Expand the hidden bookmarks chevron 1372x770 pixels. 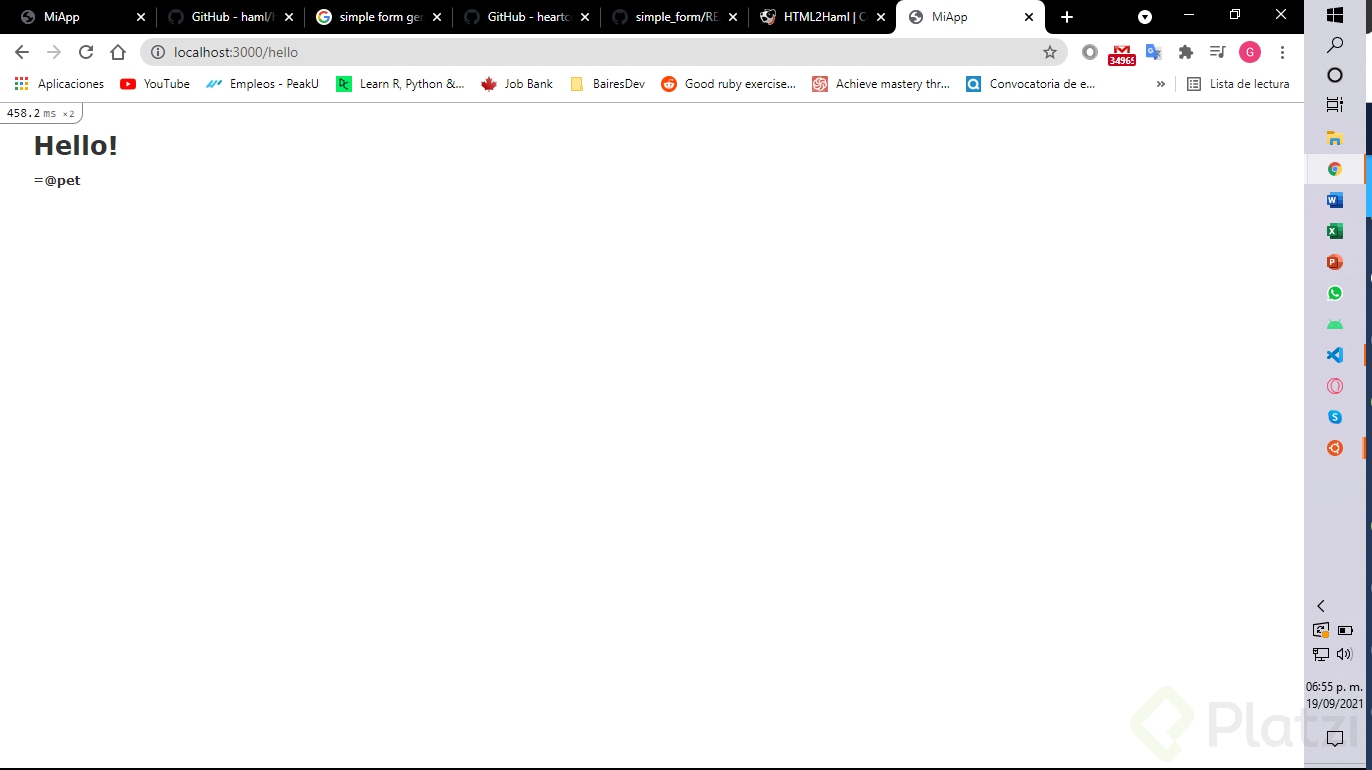1160,84
